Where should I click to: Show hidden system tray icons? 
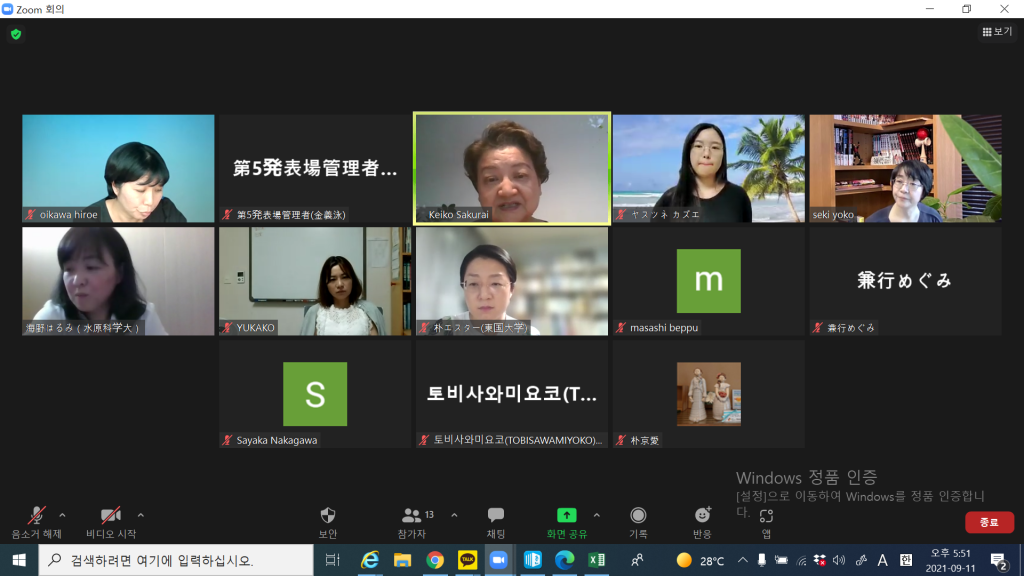coord(743,560)
